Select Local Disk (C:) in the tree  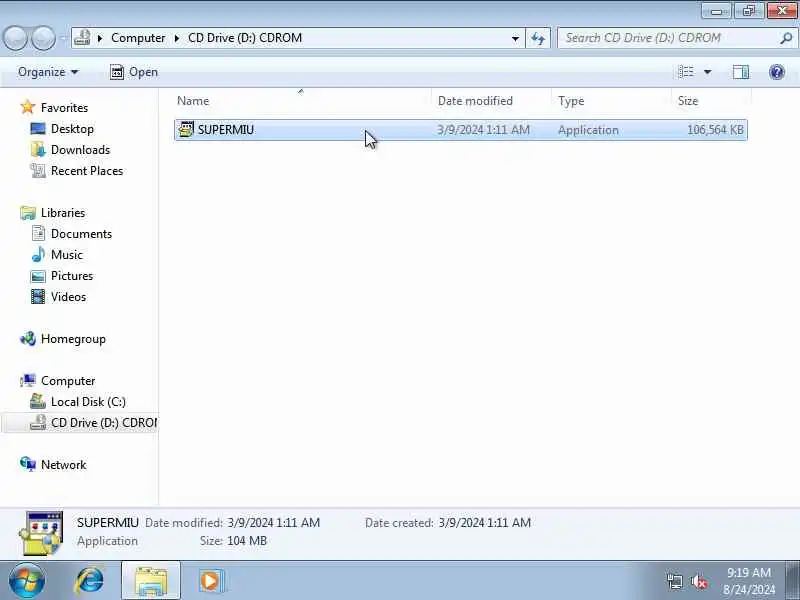[88, 402]
